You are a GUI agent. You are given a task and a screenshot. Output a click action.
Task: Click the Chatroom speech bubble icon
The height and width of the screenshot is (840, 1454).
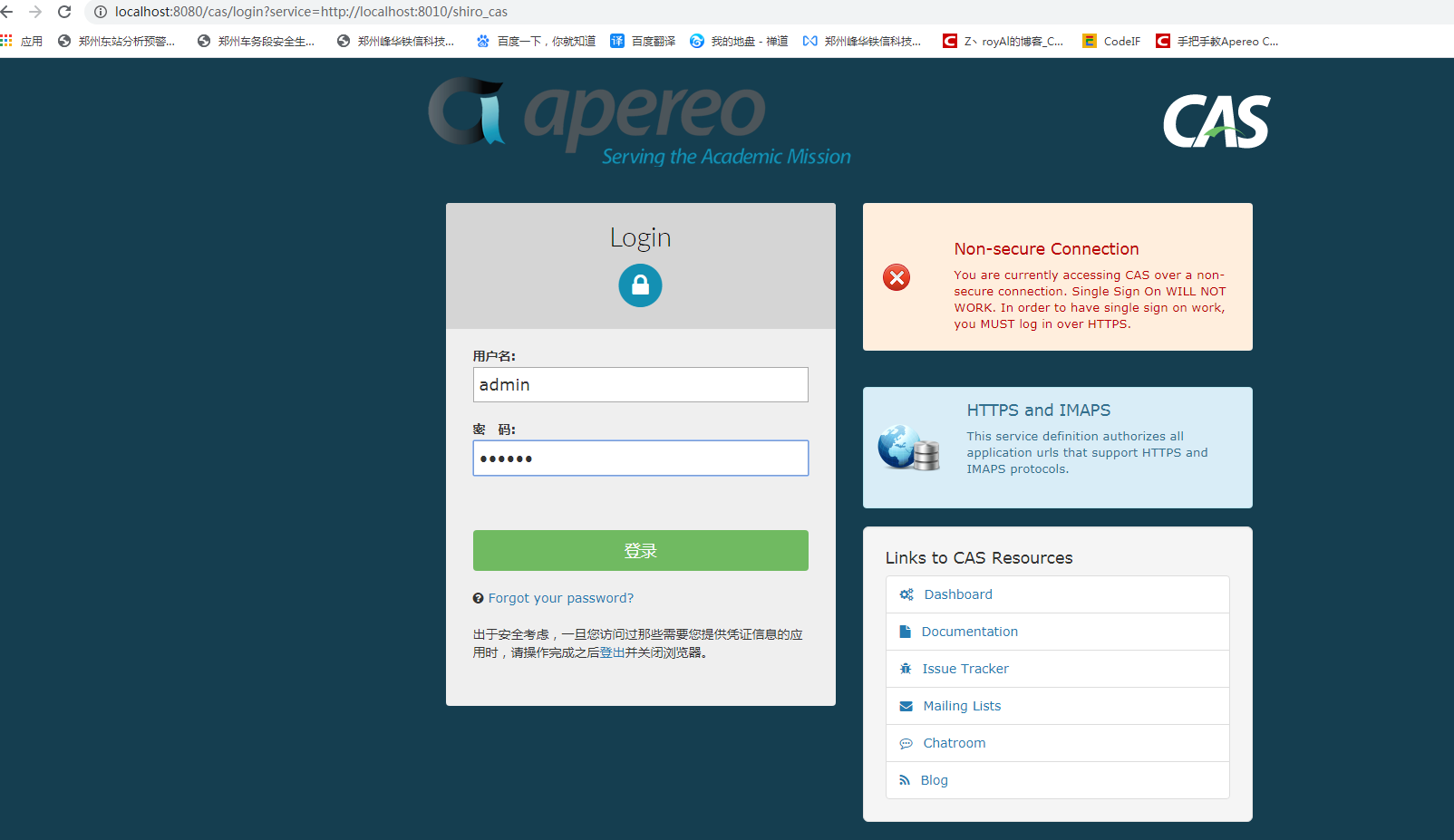click(x=906, y=743)
